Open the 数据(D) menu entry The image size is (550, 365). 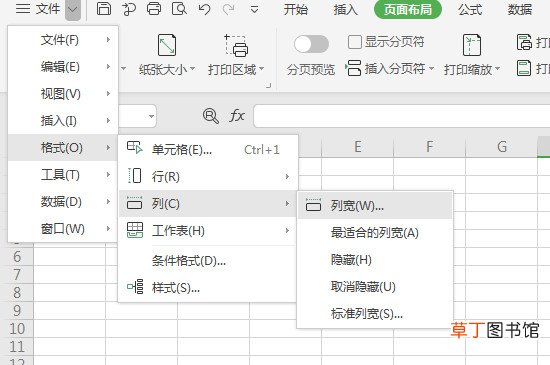click(x=63, y=202)
